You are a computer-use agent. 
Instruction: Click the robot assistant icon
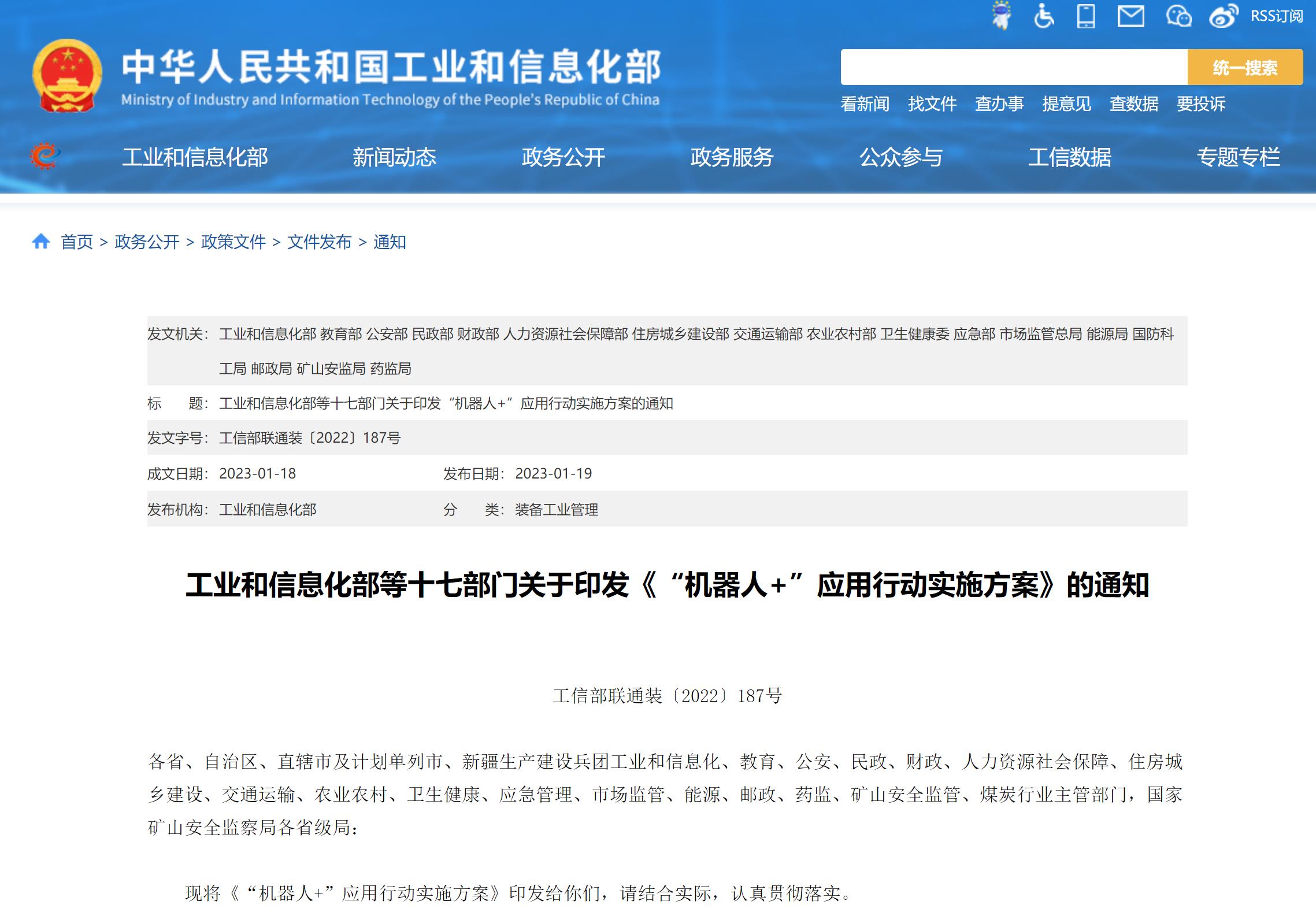[1002, 16]
